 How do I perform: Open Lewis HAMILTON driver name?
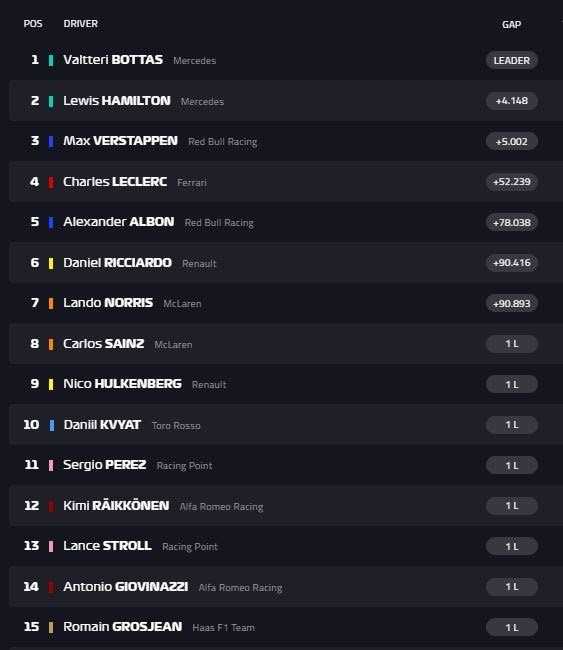[x=116, y=101]
